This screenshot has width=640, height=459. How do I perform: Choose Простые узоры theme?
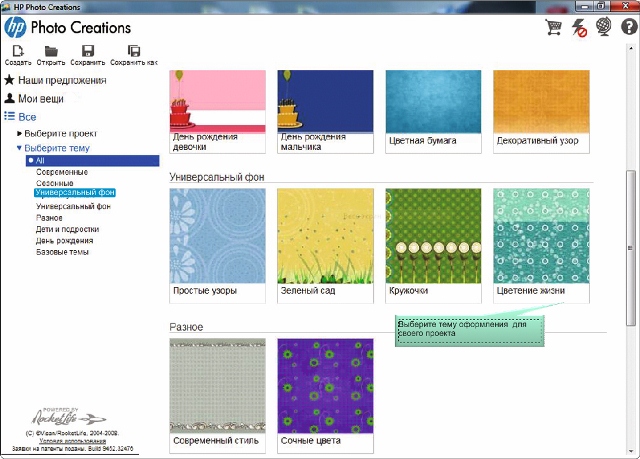pos(218,246)
